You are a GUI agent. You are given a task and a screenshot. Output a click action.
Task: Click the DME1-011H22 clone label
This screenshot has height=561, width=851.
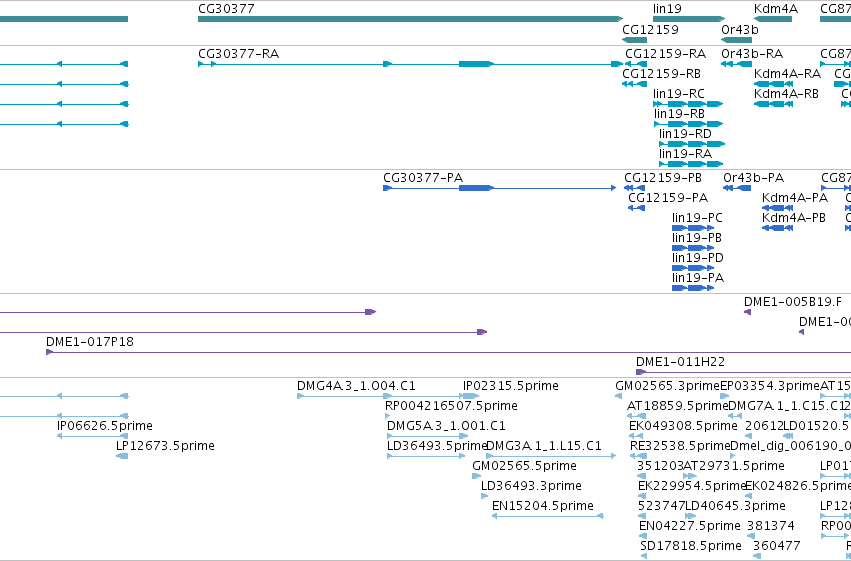point(680,362)
